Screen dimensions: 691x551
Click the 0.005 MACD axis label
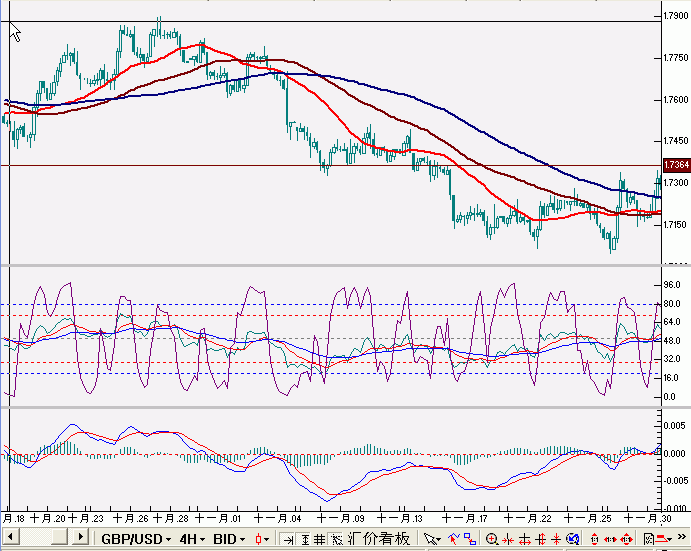tap(674, 425)
